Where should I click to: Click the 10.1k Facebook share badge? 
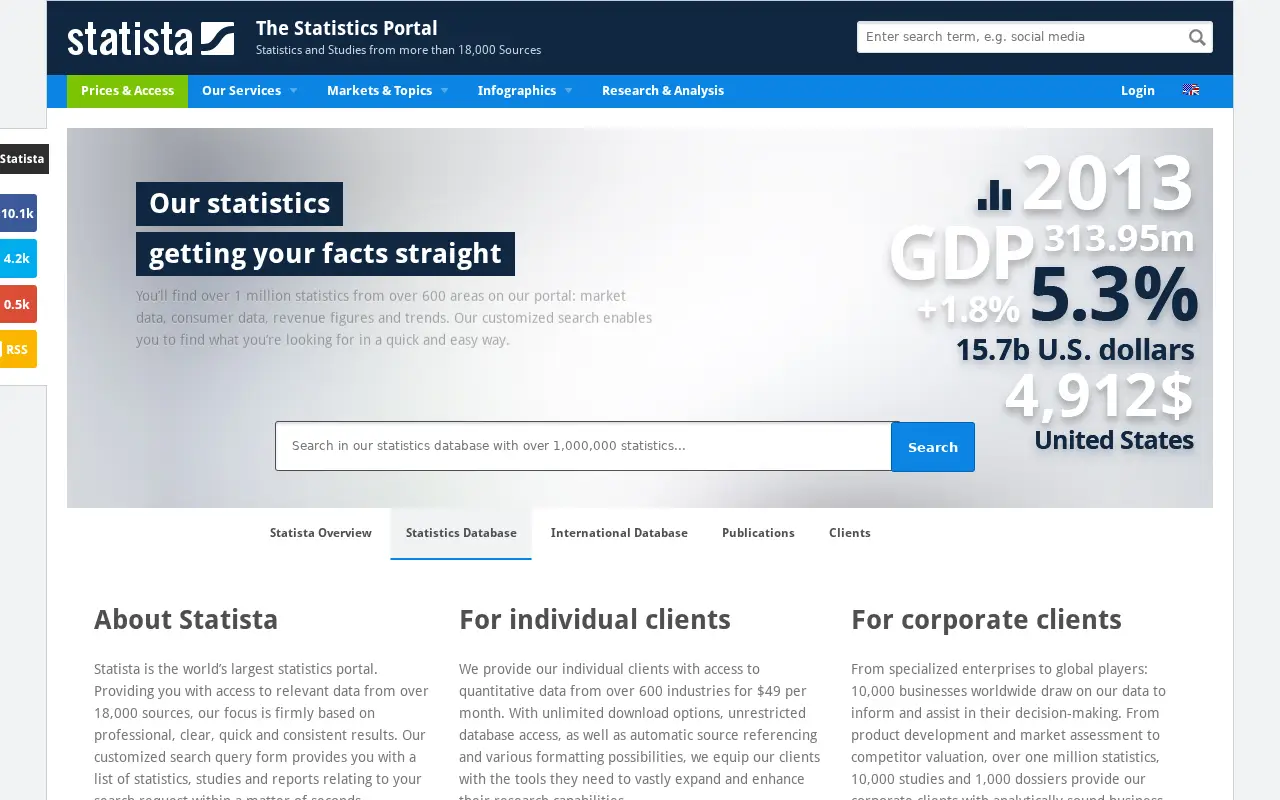pyautogui.click(x=17, y=213)
